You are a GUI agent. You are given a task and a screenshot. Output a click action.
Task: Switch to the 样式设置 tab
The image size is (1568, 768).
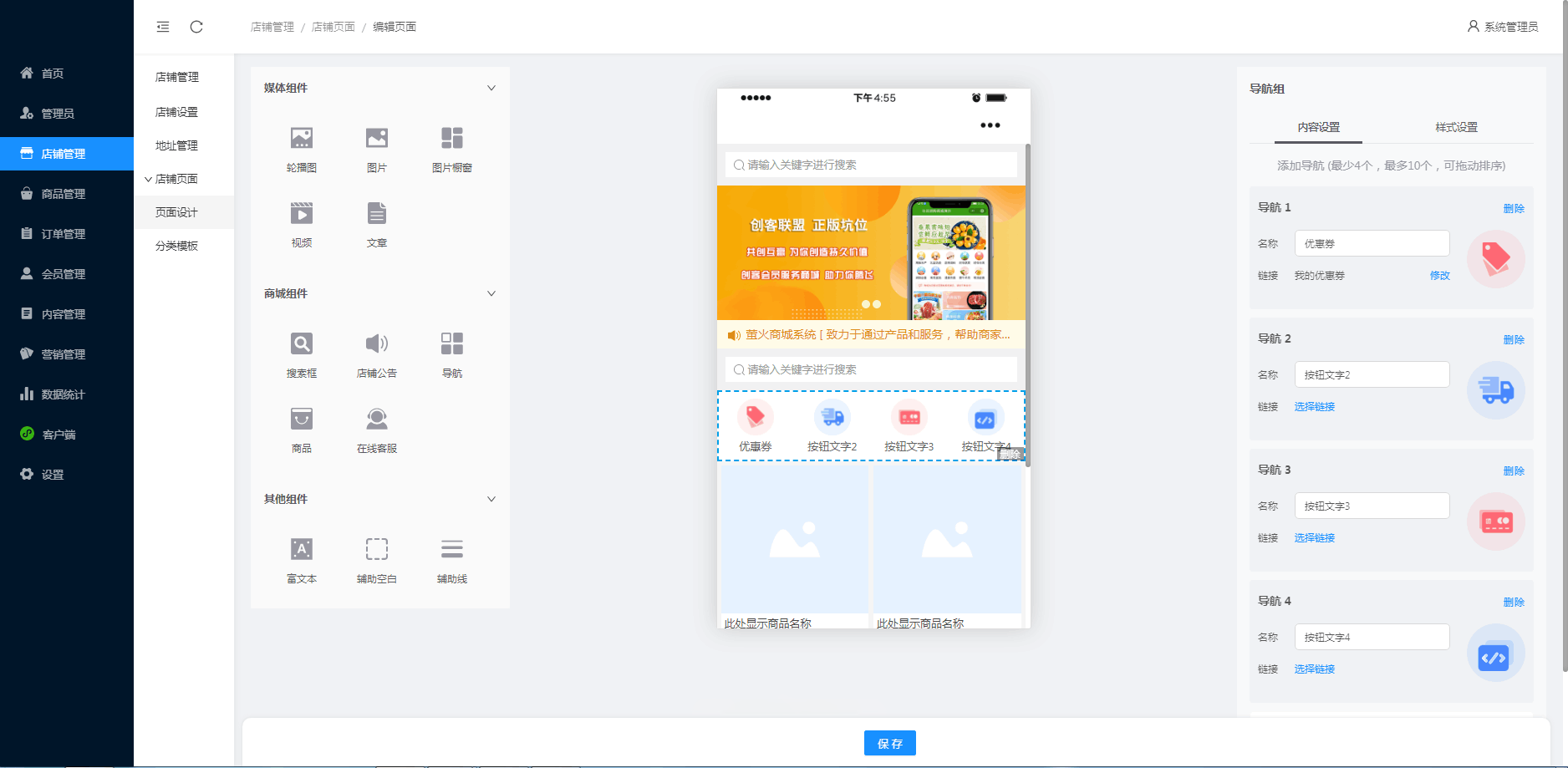pos(1456,127)
